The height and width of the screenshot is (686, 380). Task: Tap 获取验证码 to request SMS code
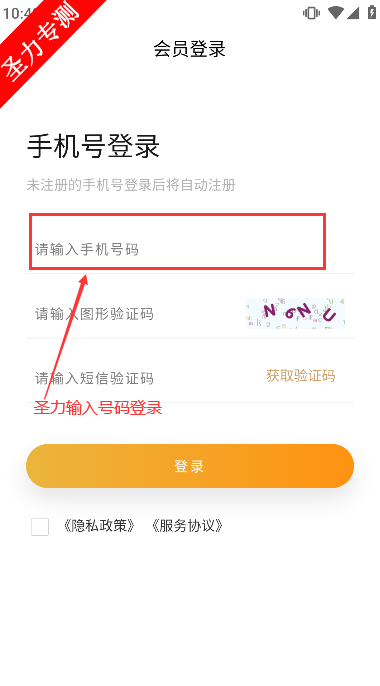[301, 375]
